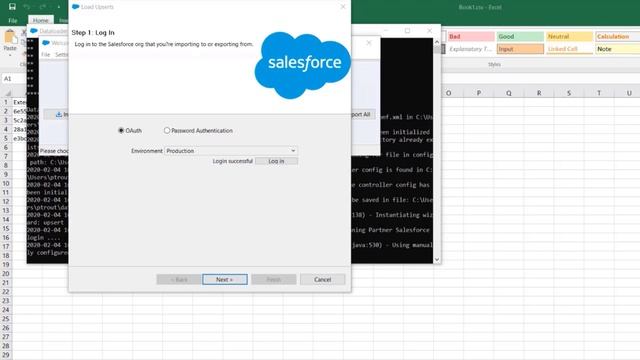Select row header 20
The image size is (640, 360).
[6, 273]
